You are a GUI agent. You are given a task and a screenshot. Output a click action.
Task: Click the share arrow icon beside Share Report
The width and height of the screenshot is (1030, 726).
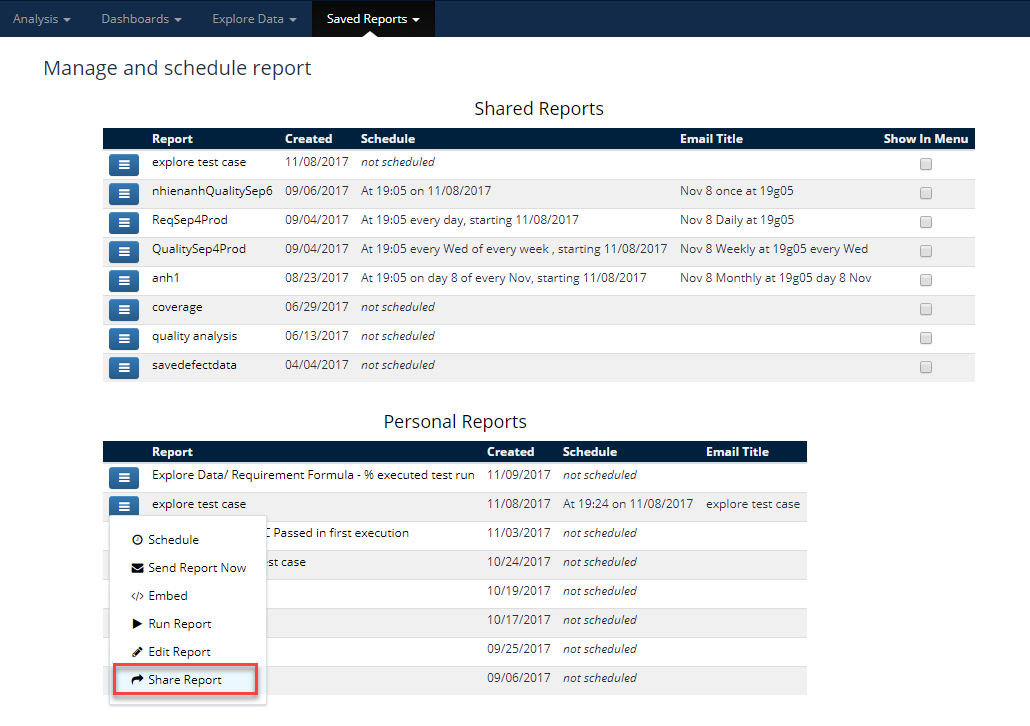pos(137,679)
